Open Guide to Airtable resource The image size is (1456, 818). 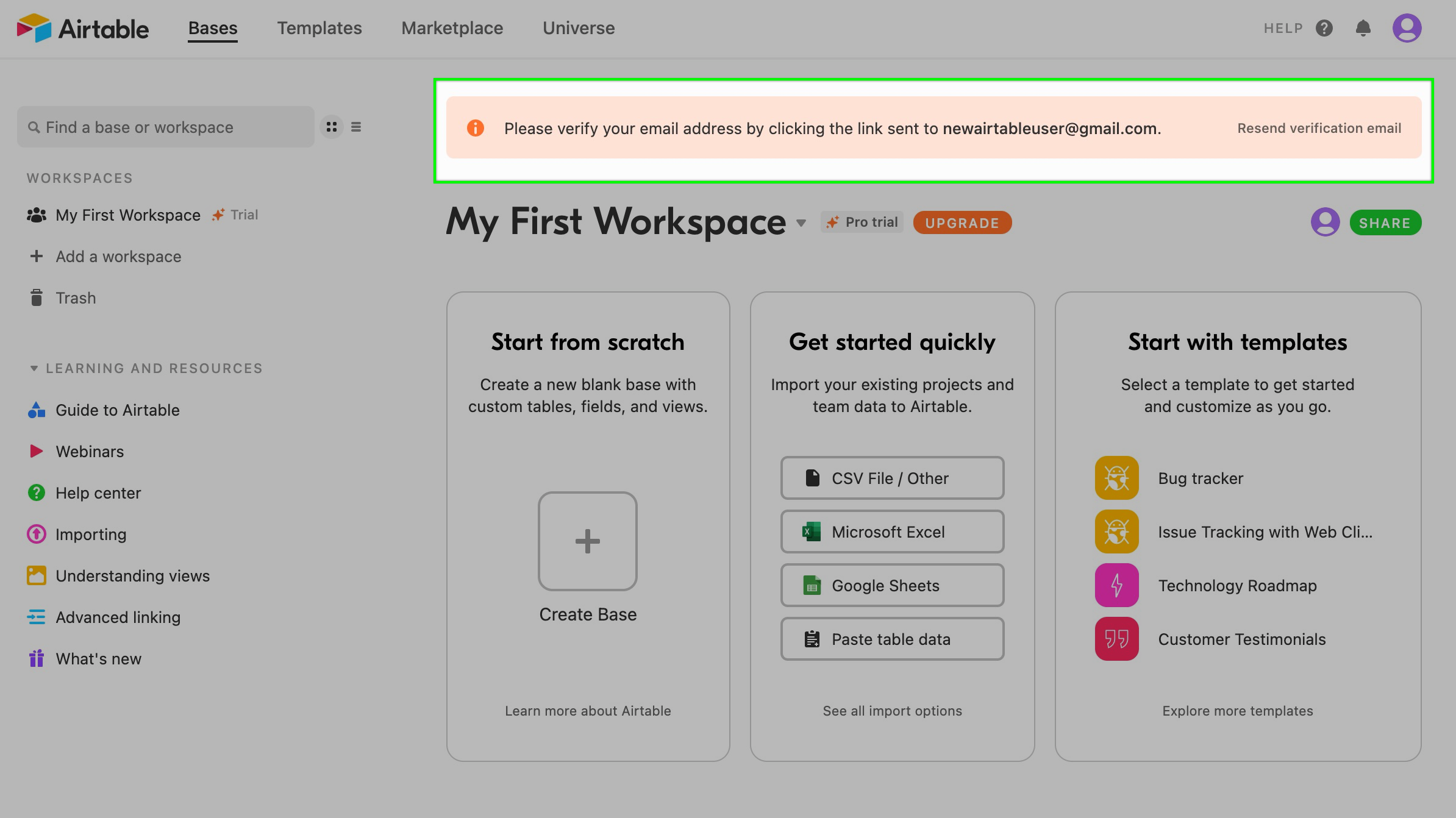click(x=117, y=410)
